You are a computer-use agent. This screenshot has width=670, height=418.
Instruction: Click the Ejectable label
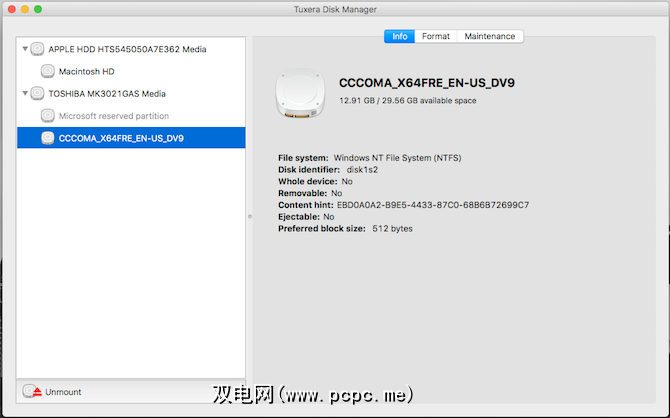299,217
